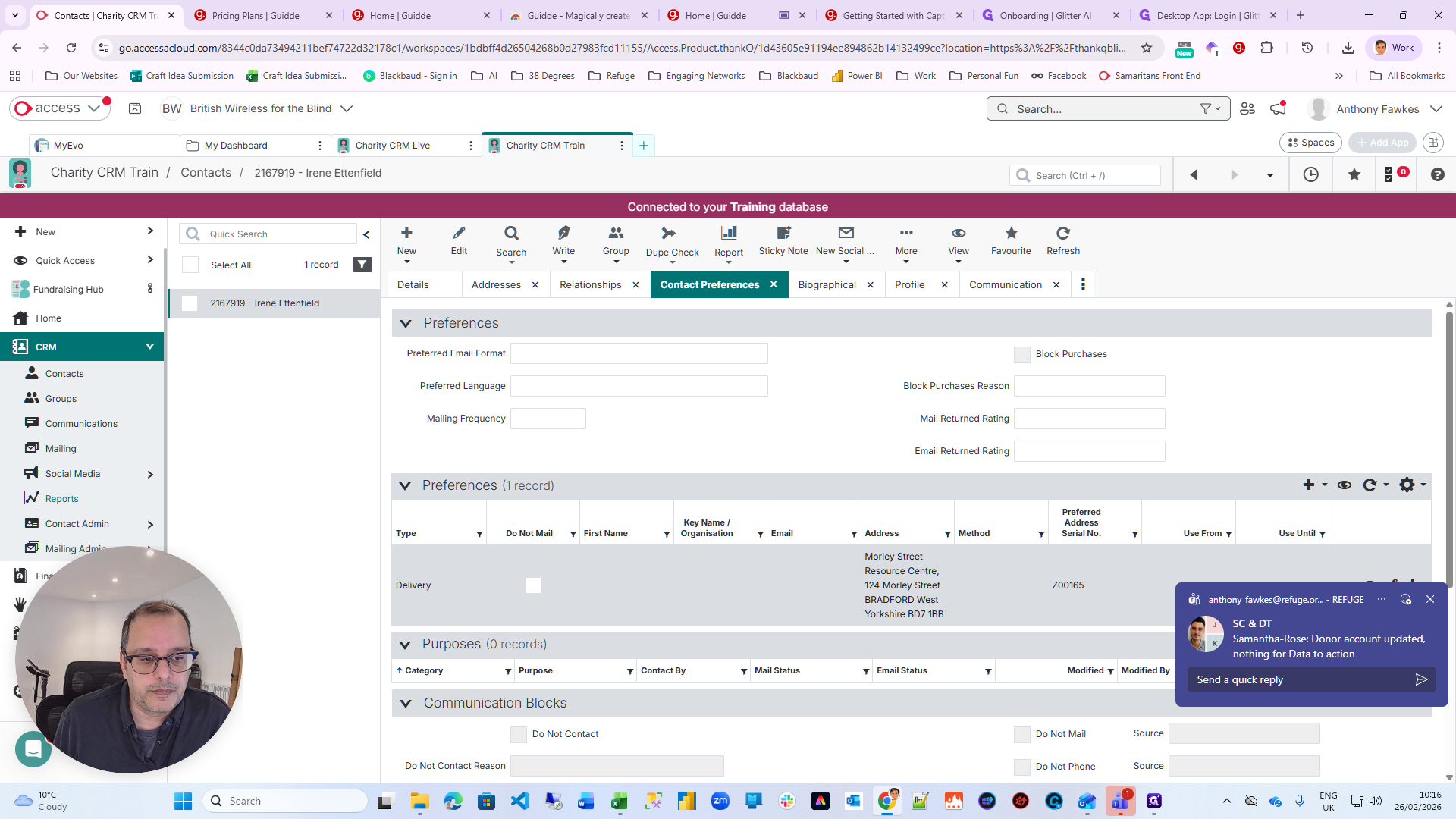Enable the Do Not Contact checkbox
This screenshot has width=1456, height=819.
519,735
